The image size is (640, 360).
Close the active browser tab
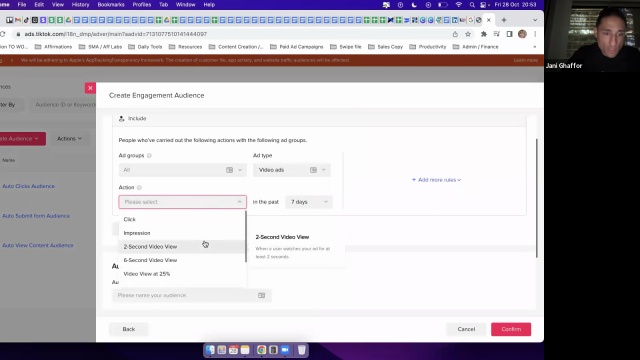pyautogui.click(x=489, y=20)
